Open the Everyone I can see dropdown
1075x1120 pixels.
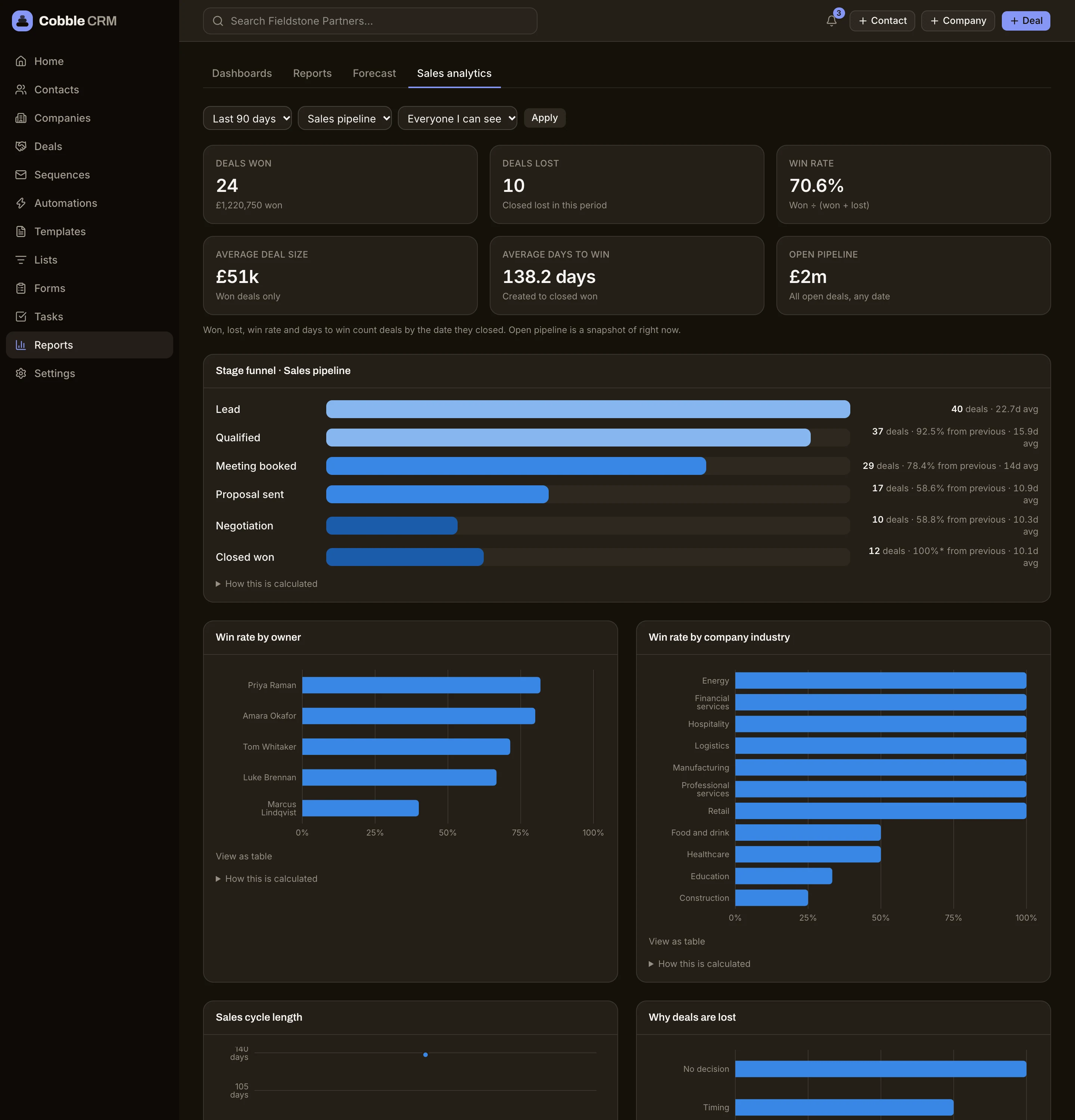(x=458, y=118)
